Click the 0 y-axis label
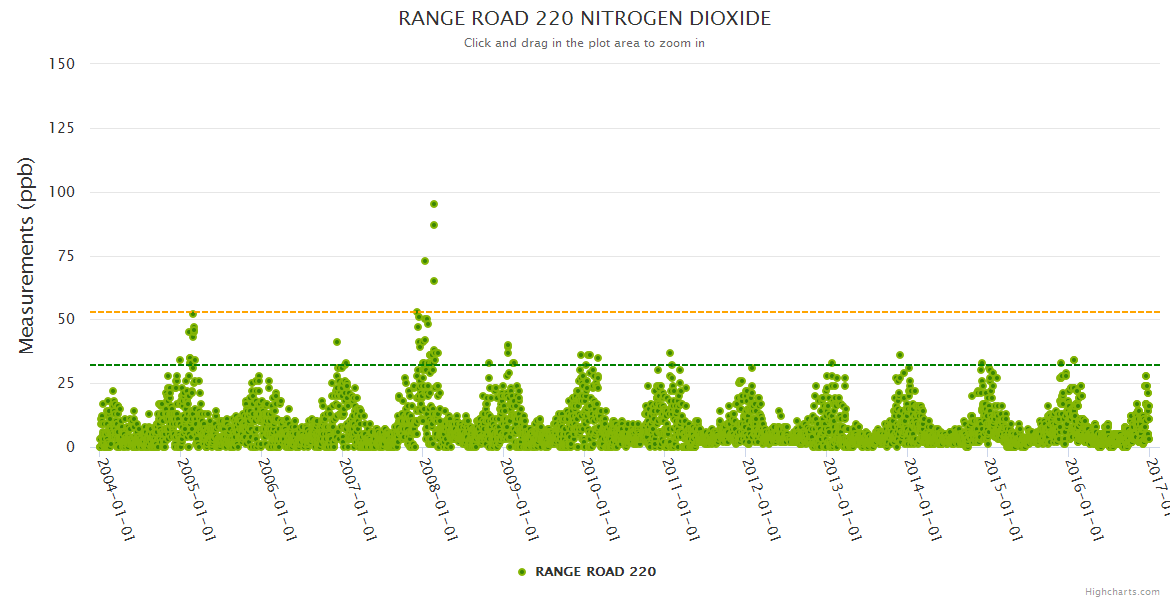The width and height of the screenshot is (1170, 600). pyautogui.click(x=70, y=447)
